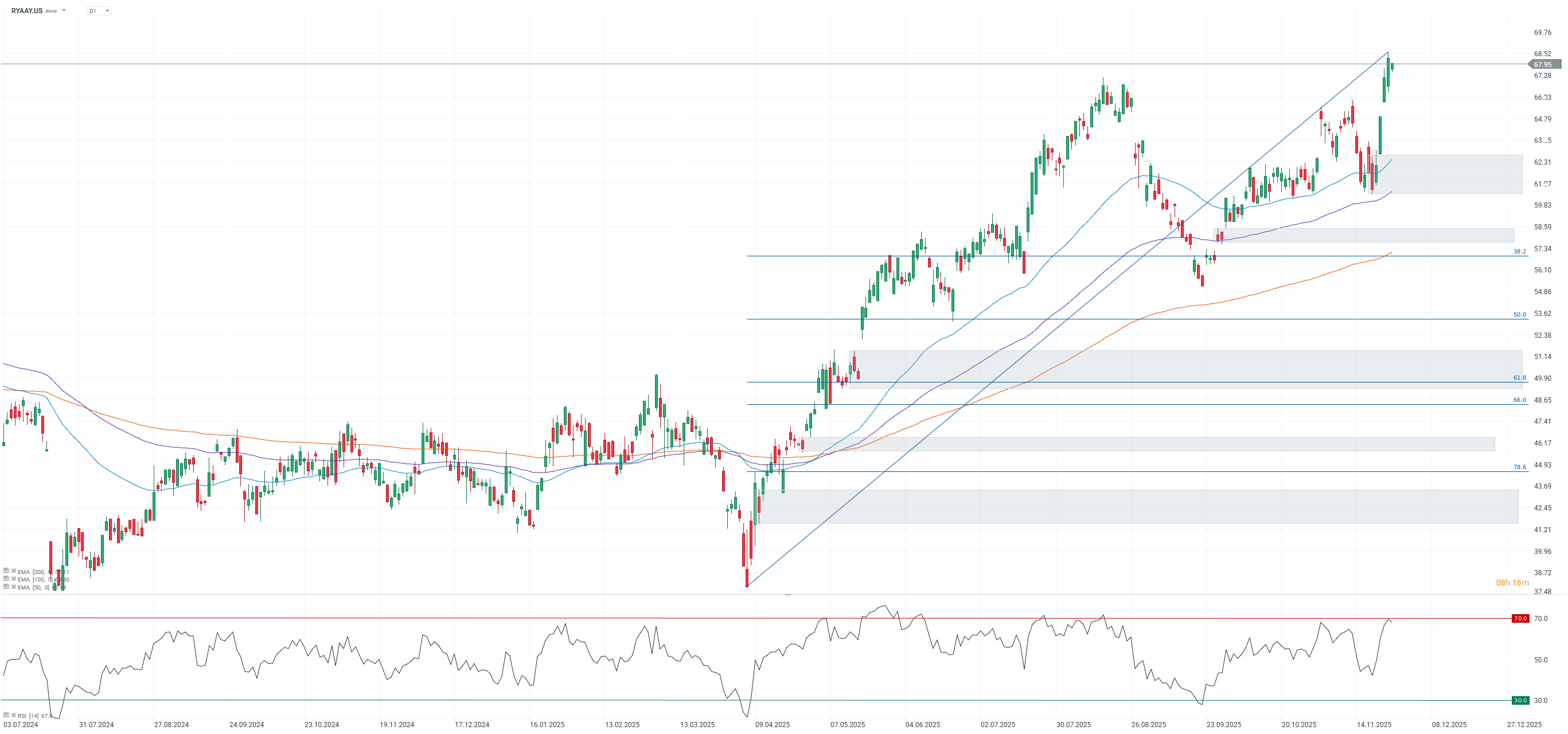Open settings icon for EMA 50 indicator

coord(6,587)
